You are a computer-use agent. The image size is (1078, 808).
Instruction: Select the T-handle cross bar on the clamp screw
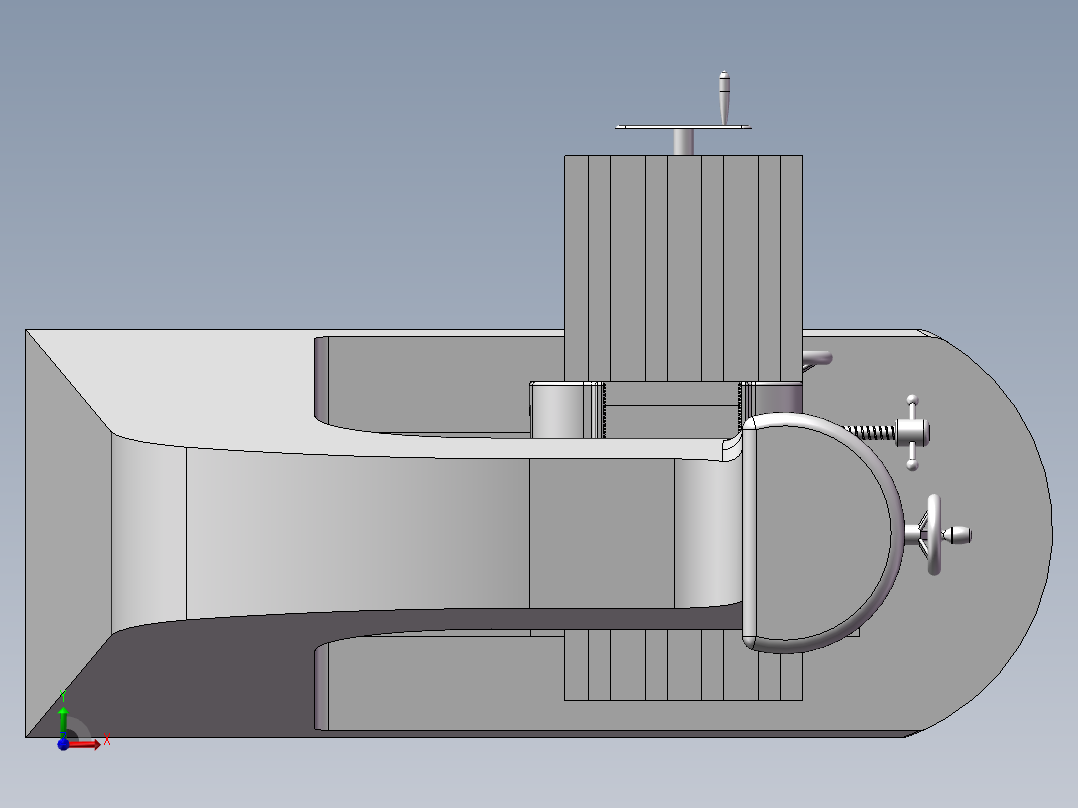point(912,433)
